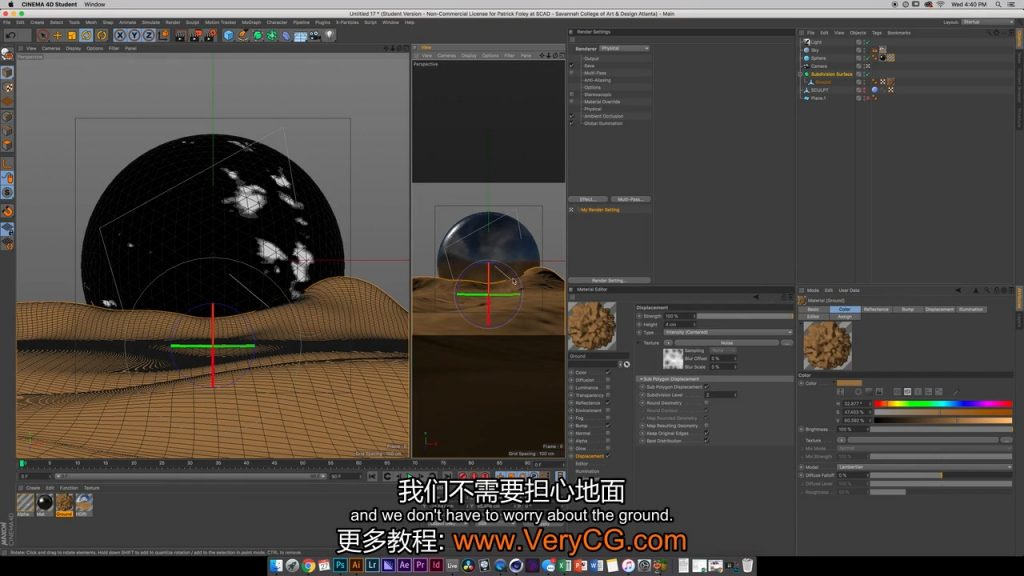Open the Floor environment icon

(300, 35)
